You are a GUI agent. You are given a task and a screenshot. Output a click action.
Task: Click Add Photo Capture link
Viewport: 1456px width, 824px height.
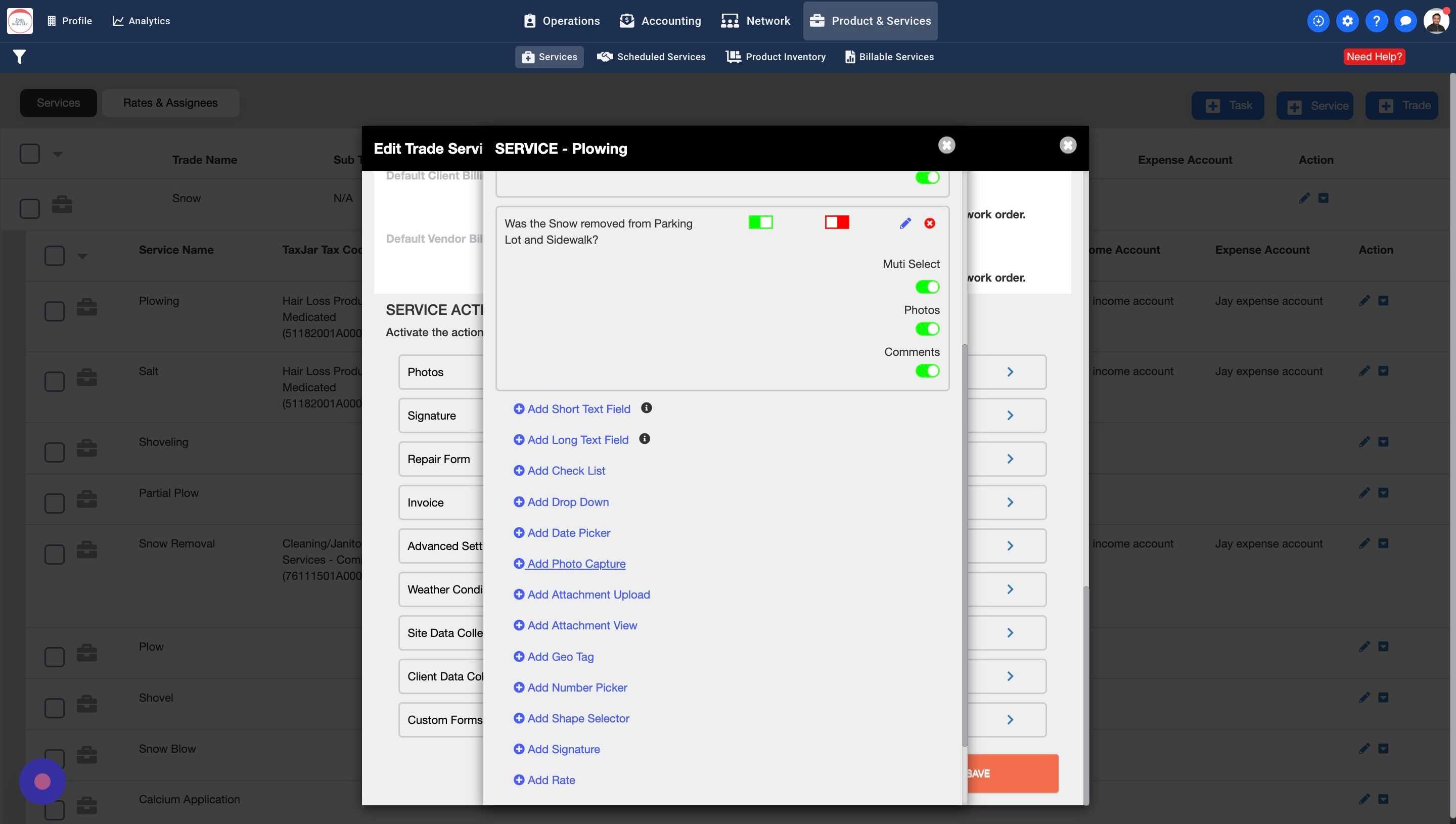(575, 564)
